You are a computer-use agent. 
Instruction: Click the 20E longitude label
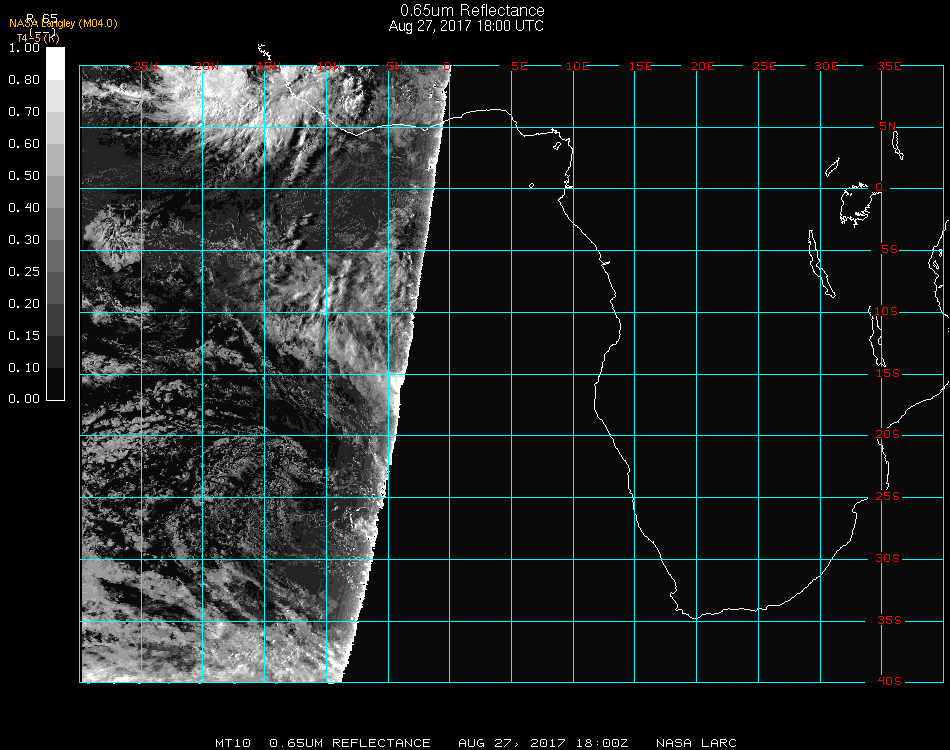coord(702,66)
